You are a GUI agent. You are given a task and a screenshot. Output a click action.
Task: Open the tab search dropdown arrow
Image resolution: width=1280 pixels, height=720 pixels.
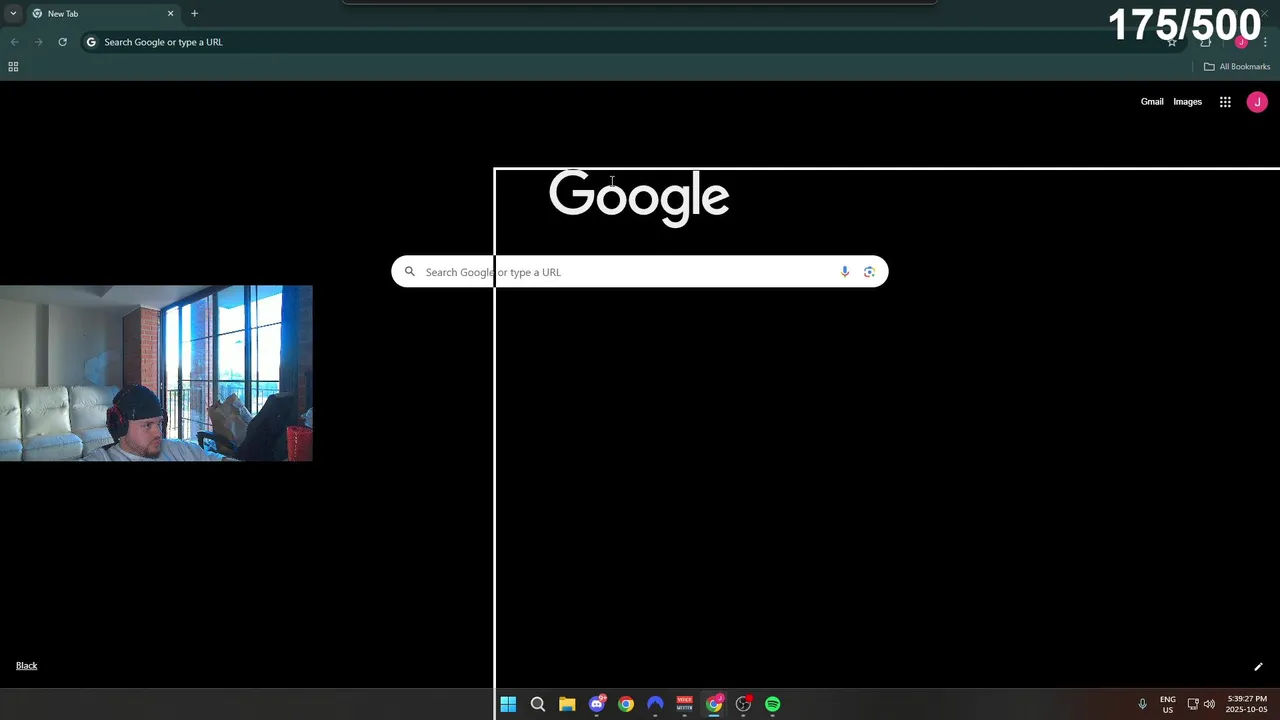13,13
